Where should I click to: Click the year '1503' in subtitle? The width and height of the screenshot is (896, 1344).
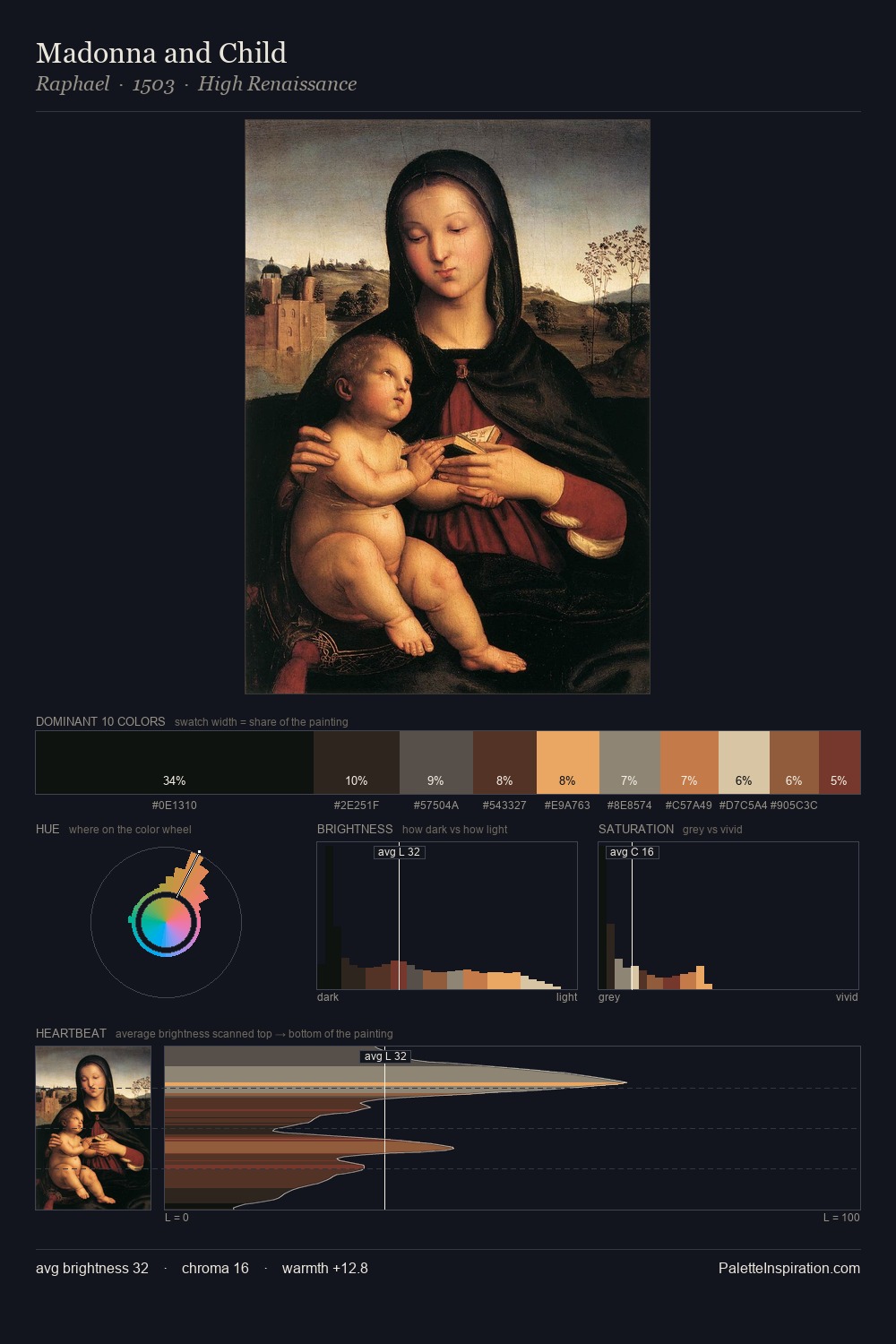point(153,84)
